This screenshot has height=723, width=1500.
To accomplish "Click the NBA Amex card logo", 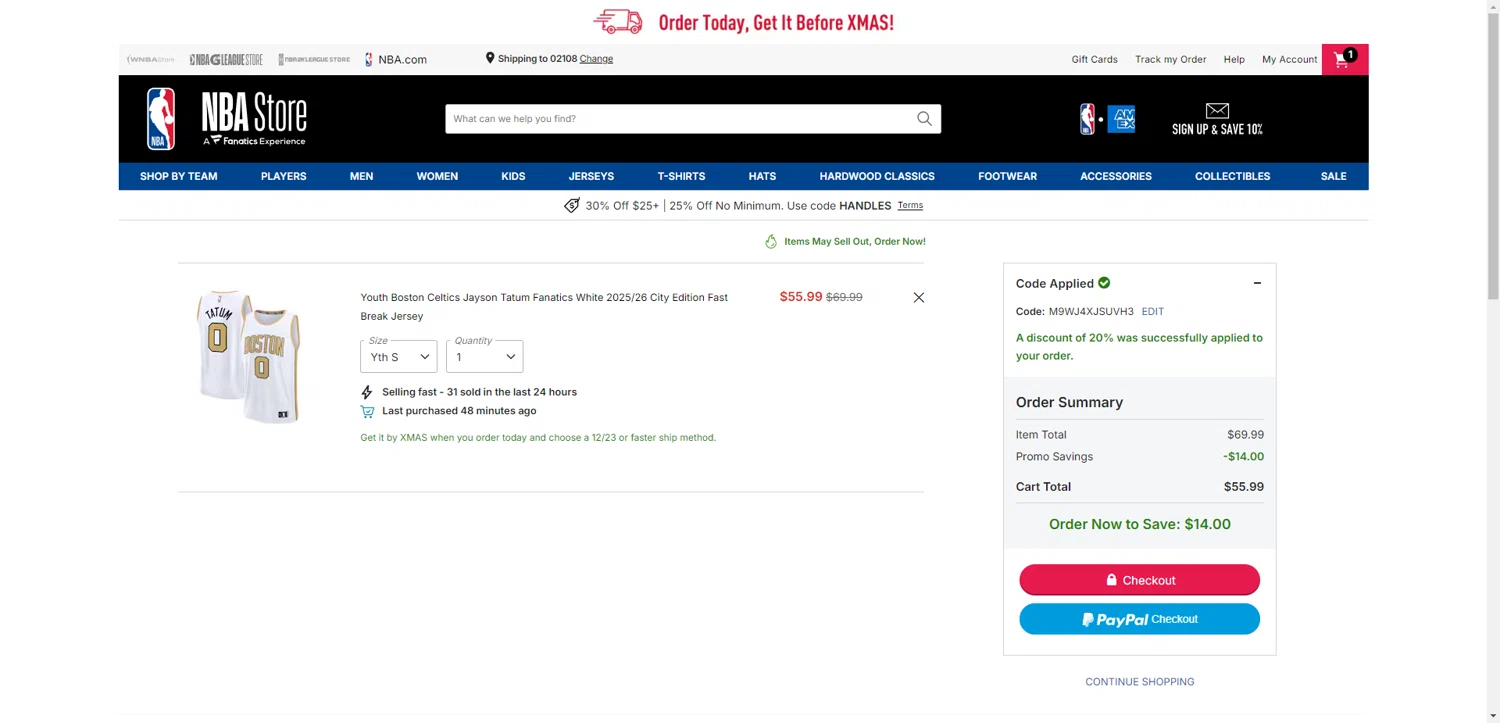I will point(1107,119).
